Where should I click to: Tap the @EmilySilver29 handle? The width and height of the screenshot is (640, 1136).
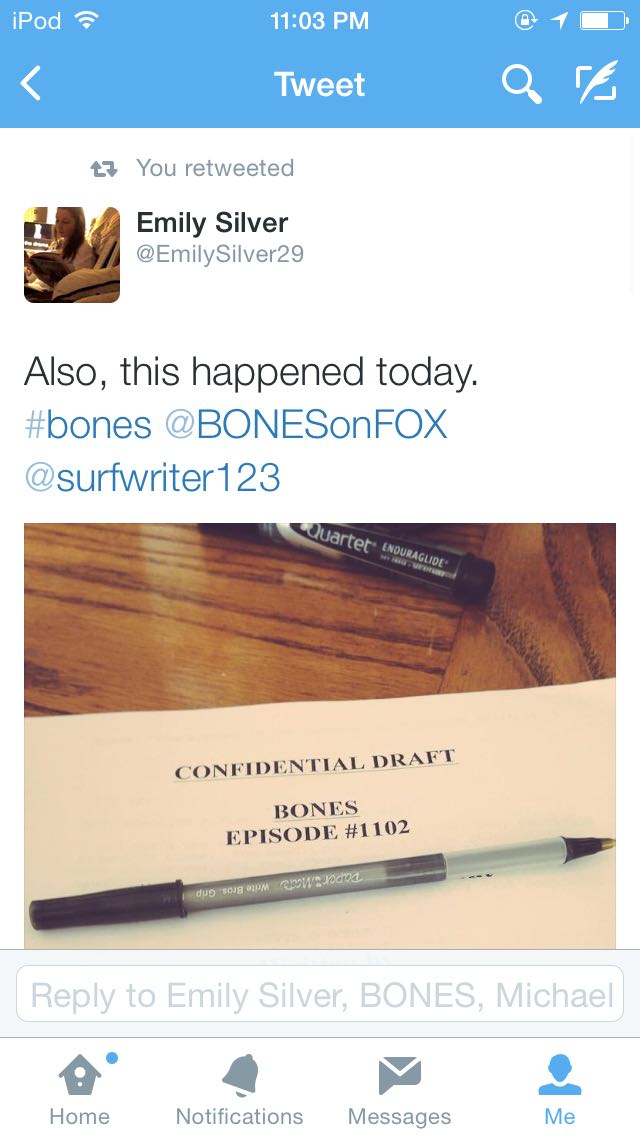click(220, 254)
